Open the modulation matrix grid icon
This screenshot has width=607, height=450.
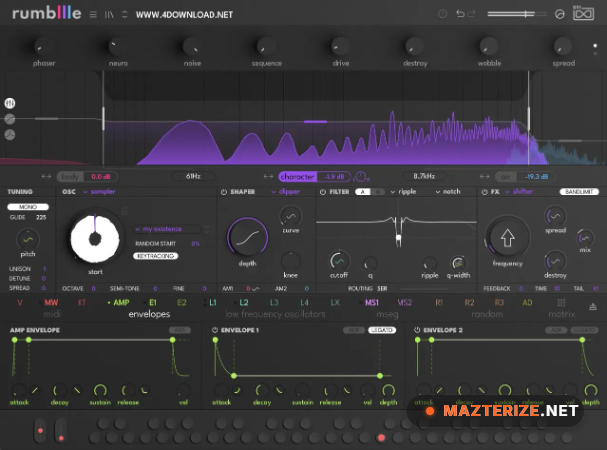(x=561, y=302)
